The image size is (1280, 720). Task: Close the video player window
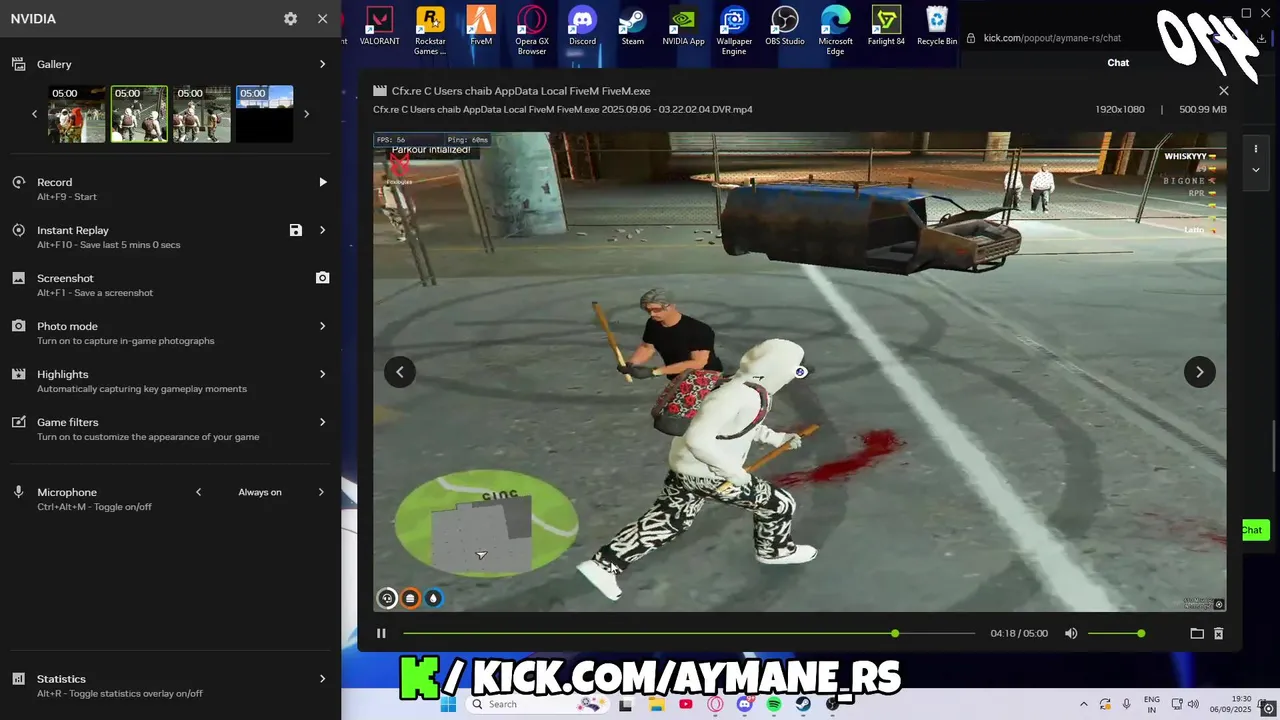[x=1223, y=91]
